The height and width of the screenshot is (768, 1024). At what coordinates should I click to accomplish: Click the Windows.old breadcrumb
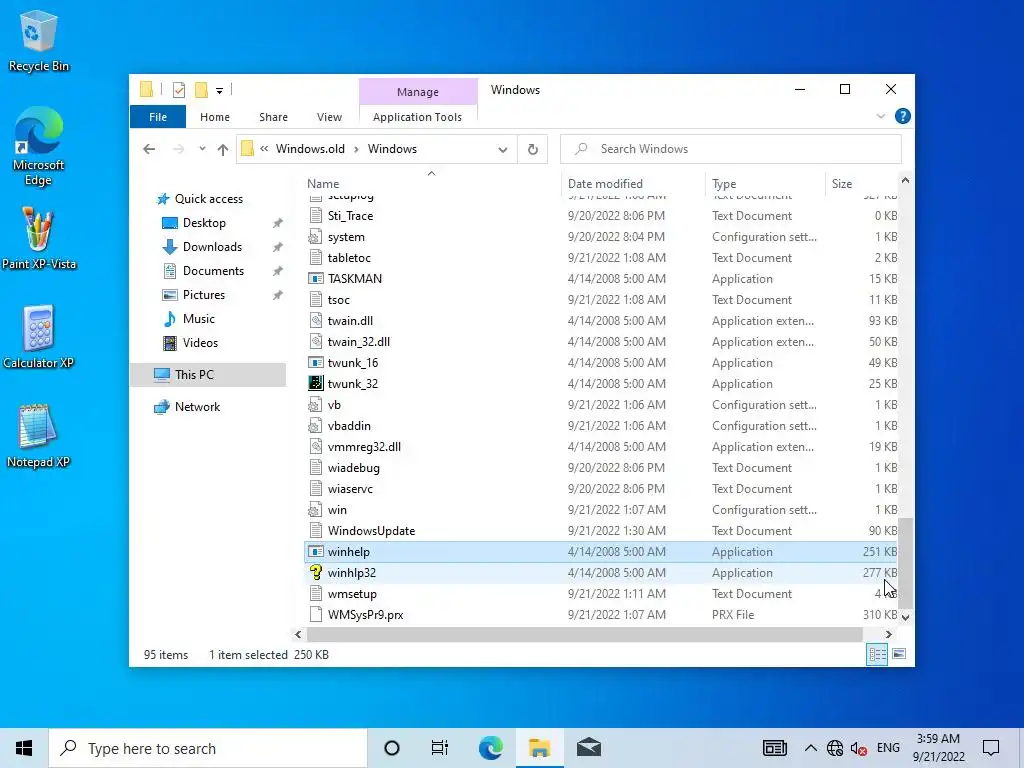click(310, 149)
